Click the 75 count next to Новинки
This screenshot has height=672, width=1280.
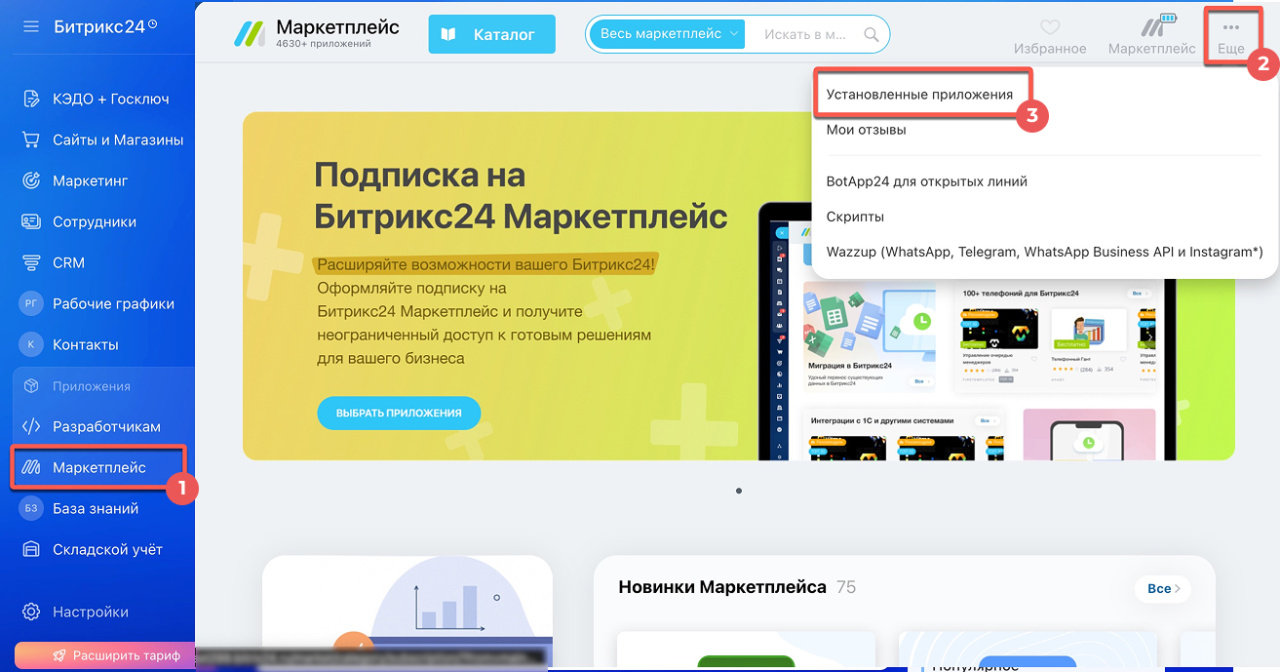click(846, 587)
